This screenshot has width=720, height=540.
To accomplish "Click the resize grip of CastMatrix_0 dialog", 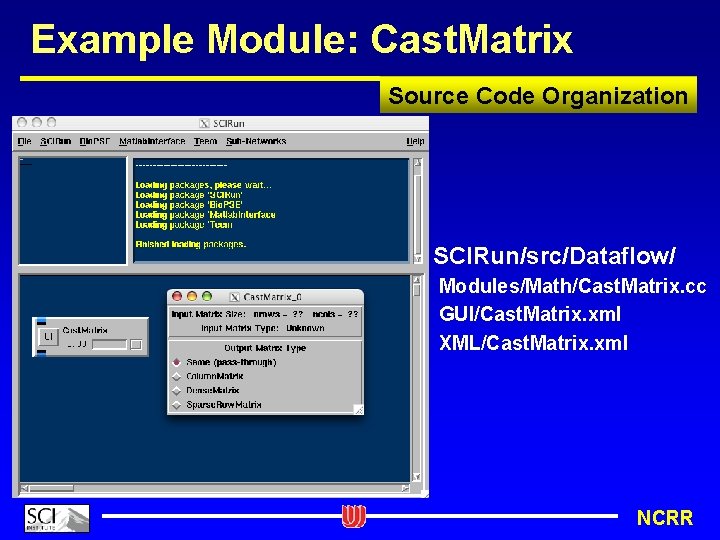I will pyautogui.click(x=358, y=410).
